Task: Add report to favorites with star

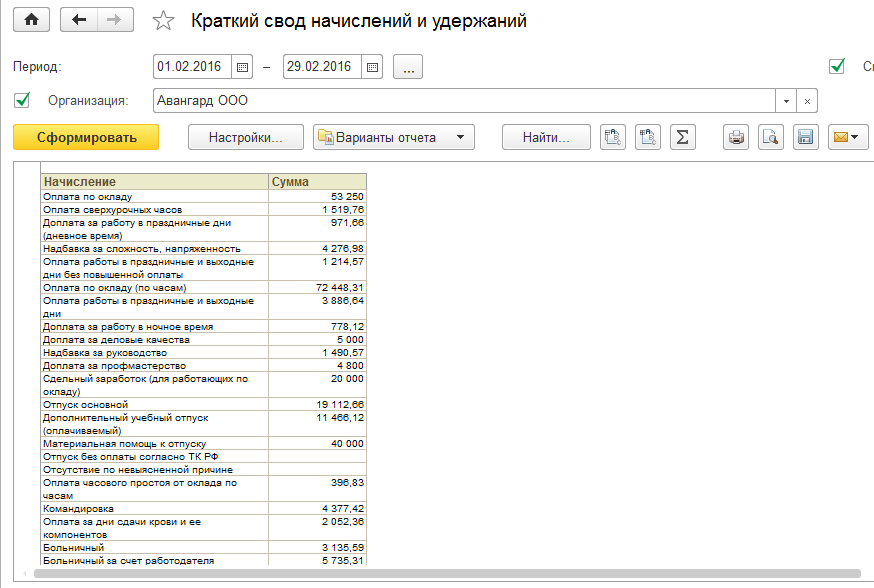Action: (163, 21)
